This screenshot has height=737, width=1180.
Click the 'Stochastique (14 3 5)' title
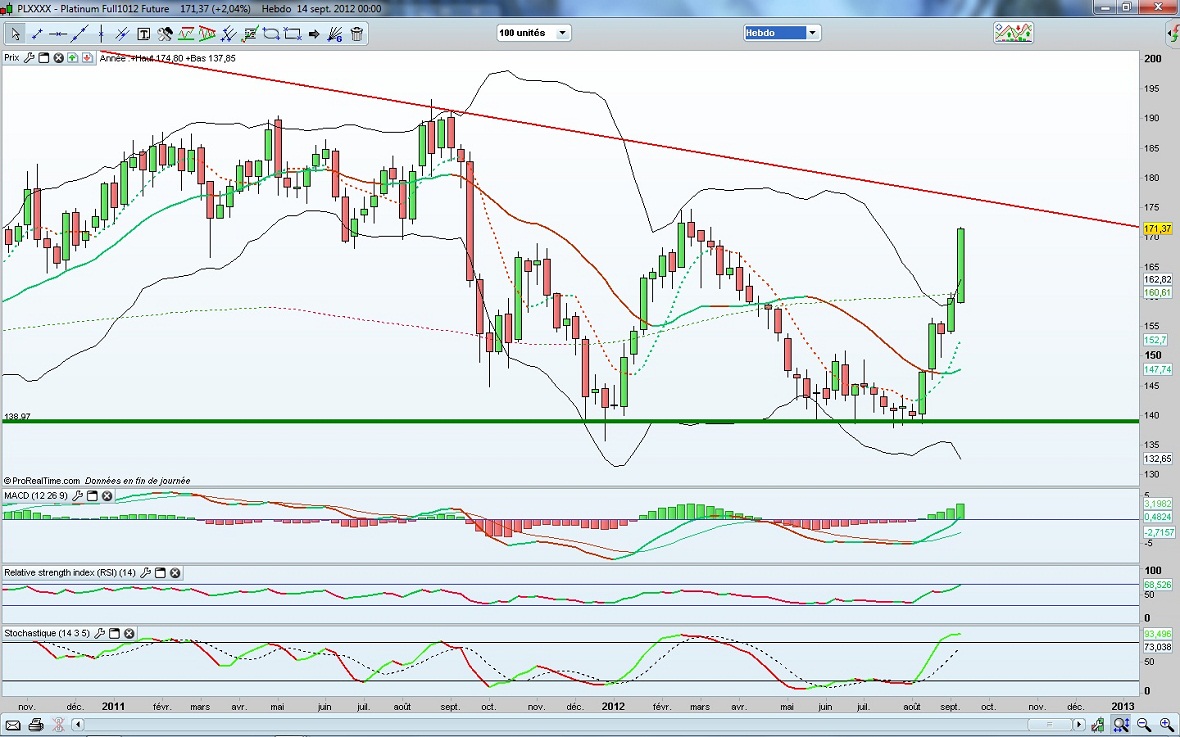[x=47, y=634]
